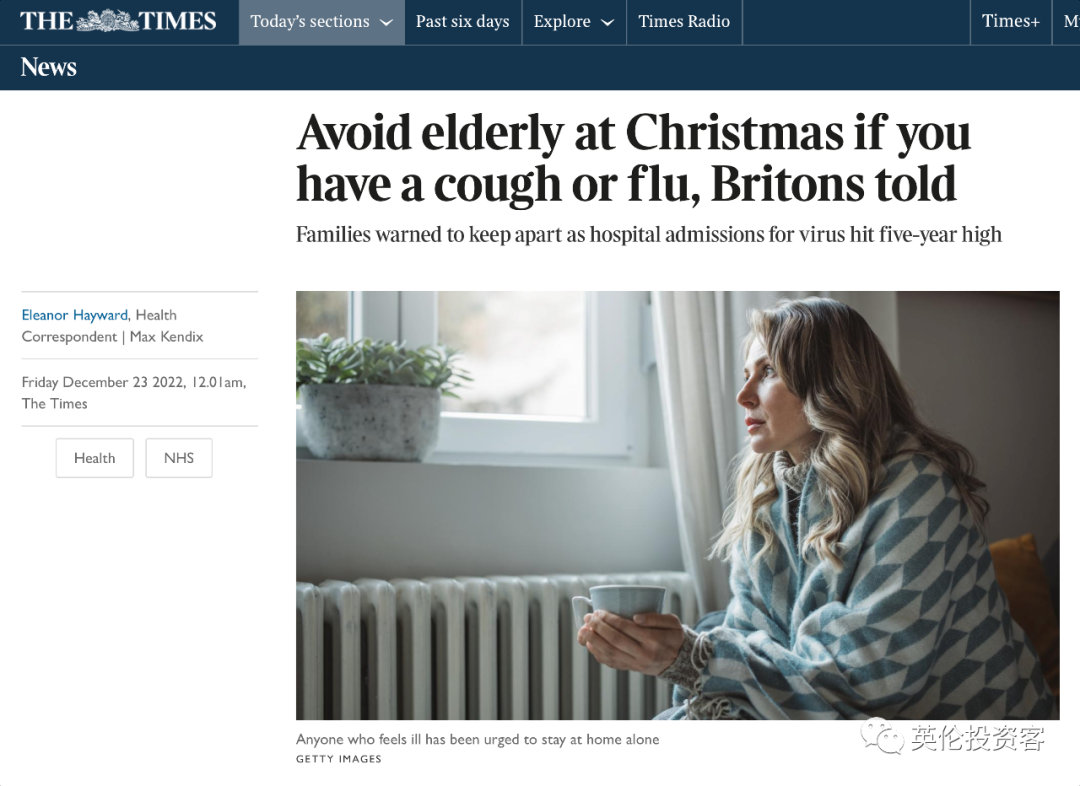Image resolution: width=1080 pixels, height=786 pixels.
Task: Open the News section heading
Action: coord(48,67)
